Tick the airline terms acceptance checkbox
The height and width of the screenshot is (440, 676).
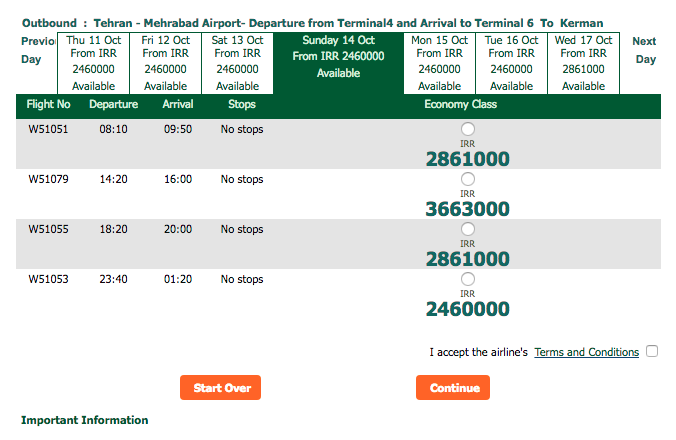click(x=652, y=351)
